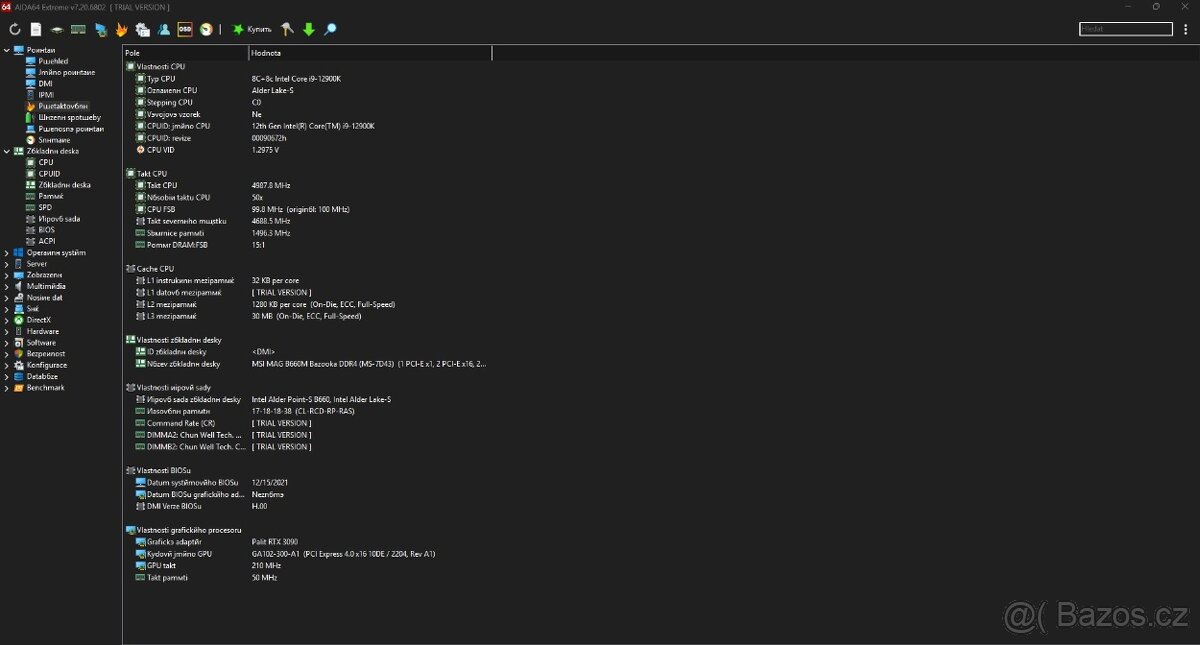Click the AIDA64 logo in title bar
The image size is (1200, 645).
(6, 7)
